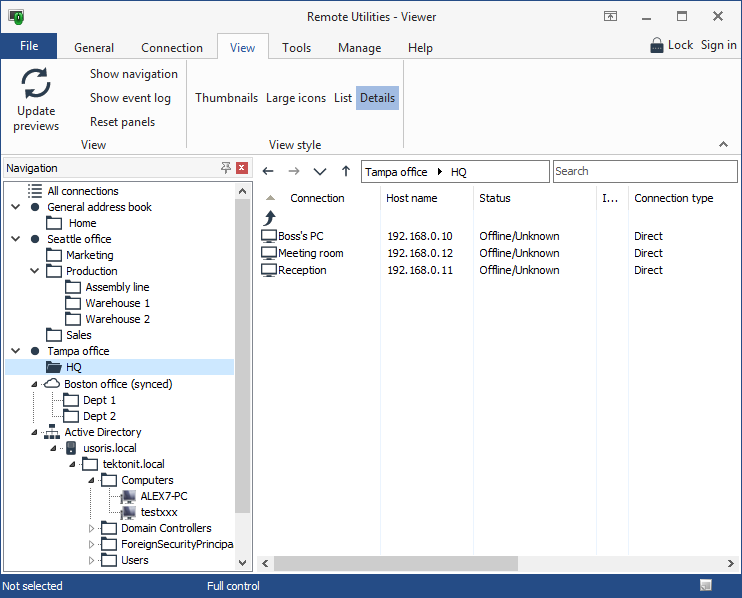Click the scroll right arrow of list
The height and width of the screenshot is (598, 742).
[731, 563]
